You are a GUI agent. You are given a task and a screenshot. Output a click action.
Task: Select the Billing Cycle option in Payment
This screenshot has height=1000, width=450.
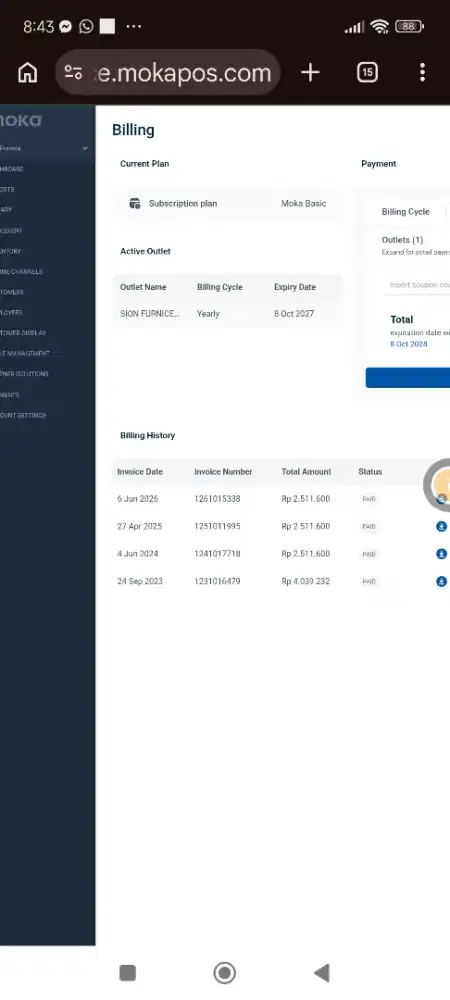pos(405,212)
